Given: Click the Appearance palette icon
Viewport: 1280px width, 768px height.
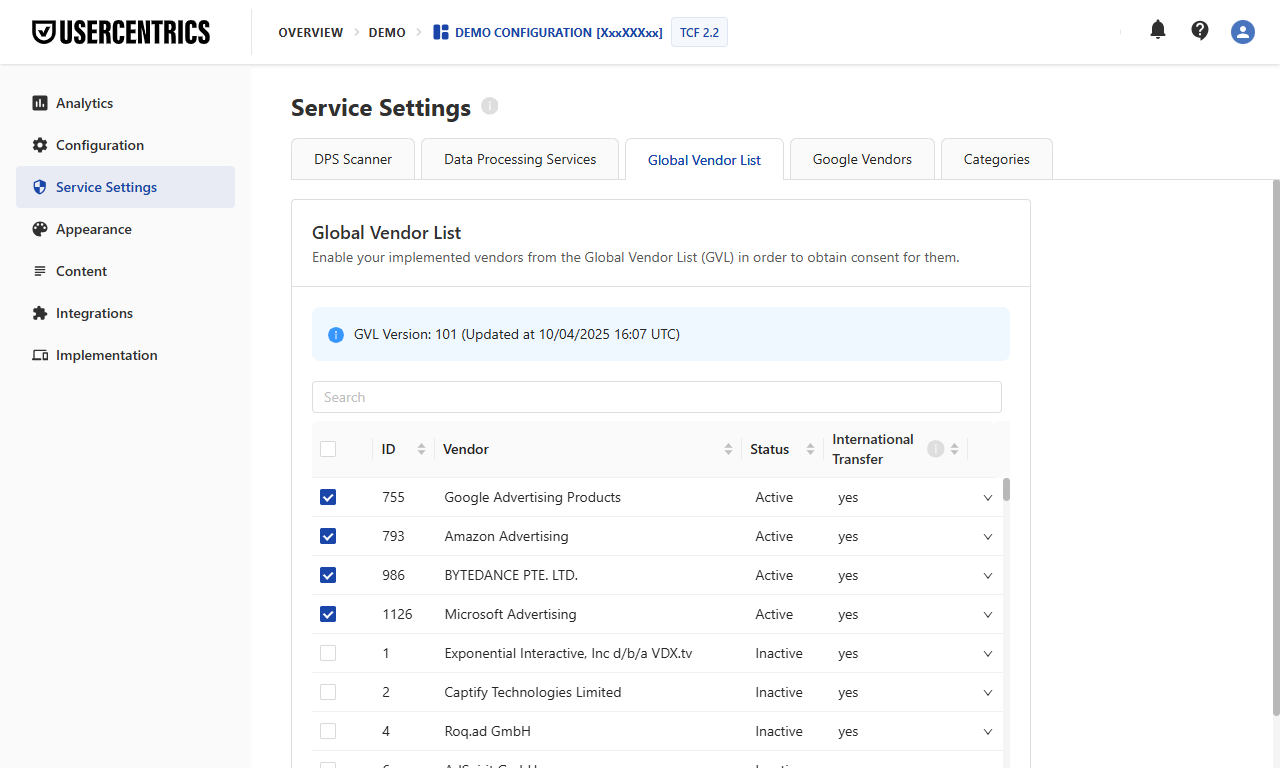Looking at the screenshot, I should coord(40,229).
